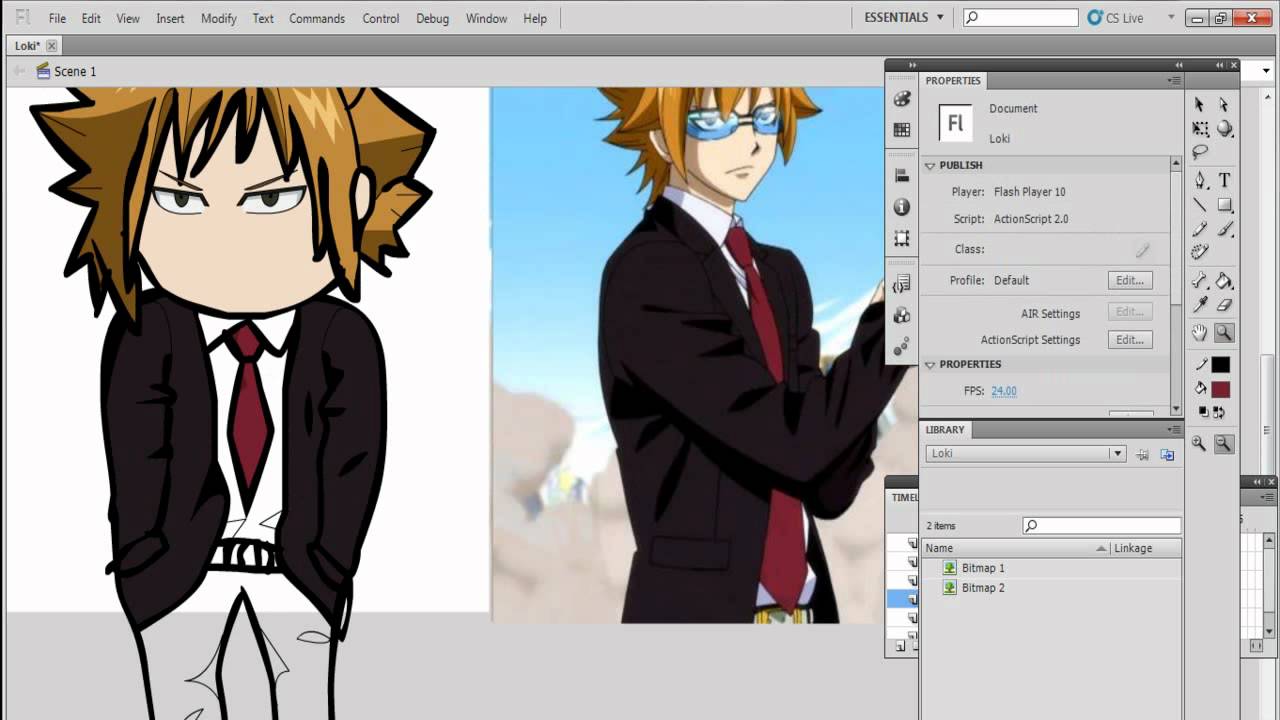The width and height of the screenshot is (1280, 720).
Task: Open the Code Snippets panel icon
Action: point(902,284)
